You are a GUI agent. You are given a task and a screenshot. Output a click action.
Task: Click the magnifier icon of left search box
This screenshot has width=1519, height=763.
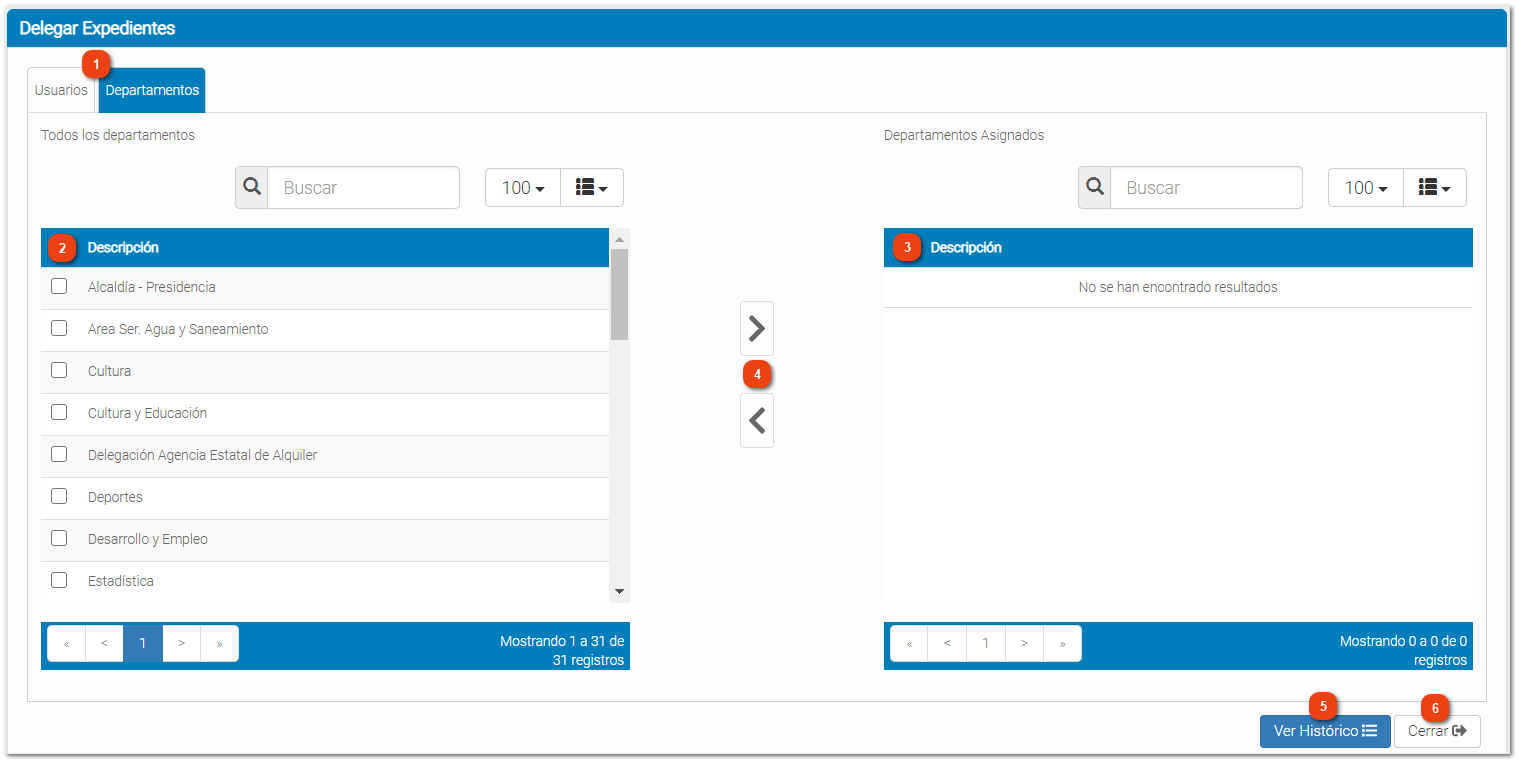(252, 187)
